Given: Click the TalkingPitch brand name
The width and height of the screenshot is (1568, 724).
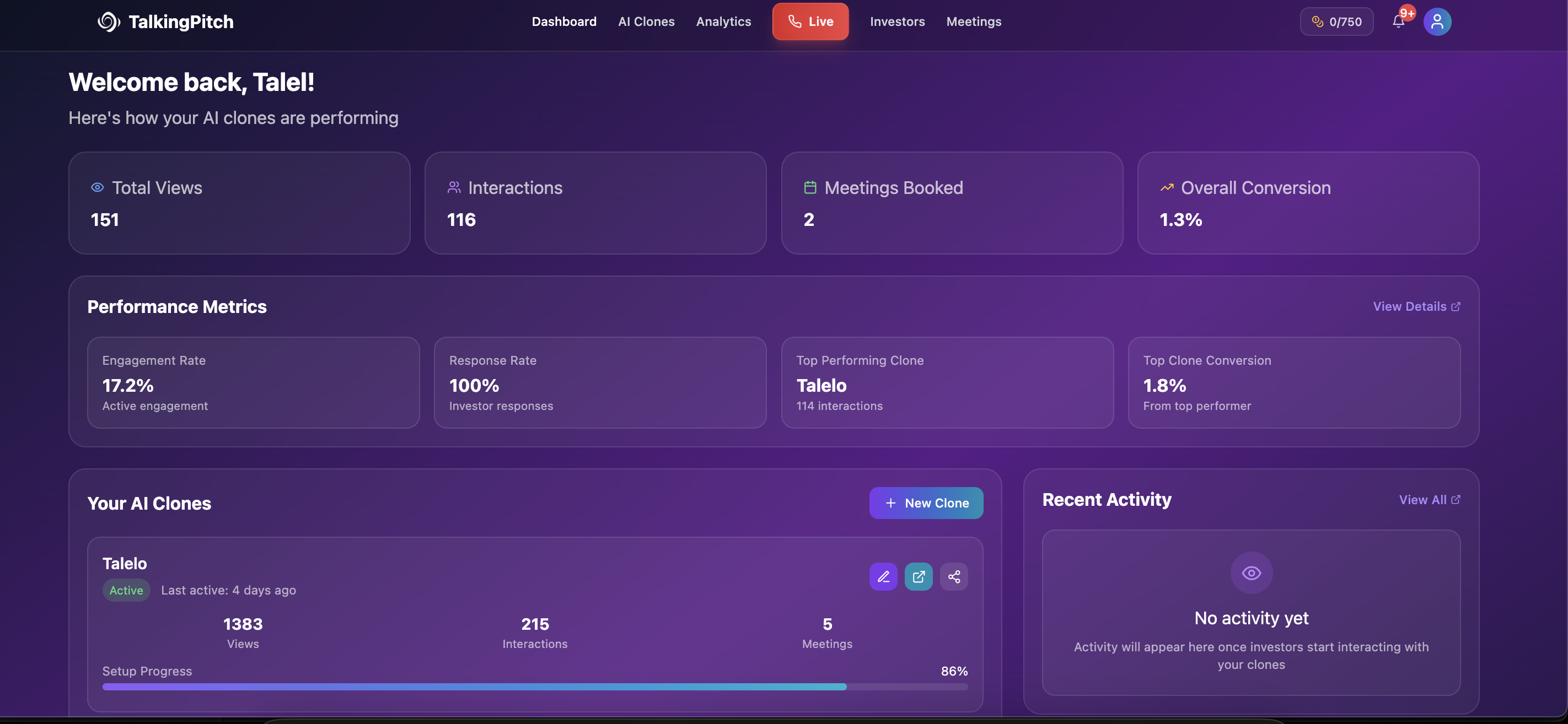Looking at the screenshot, I should pyautogui.click(x=181, y=22).
